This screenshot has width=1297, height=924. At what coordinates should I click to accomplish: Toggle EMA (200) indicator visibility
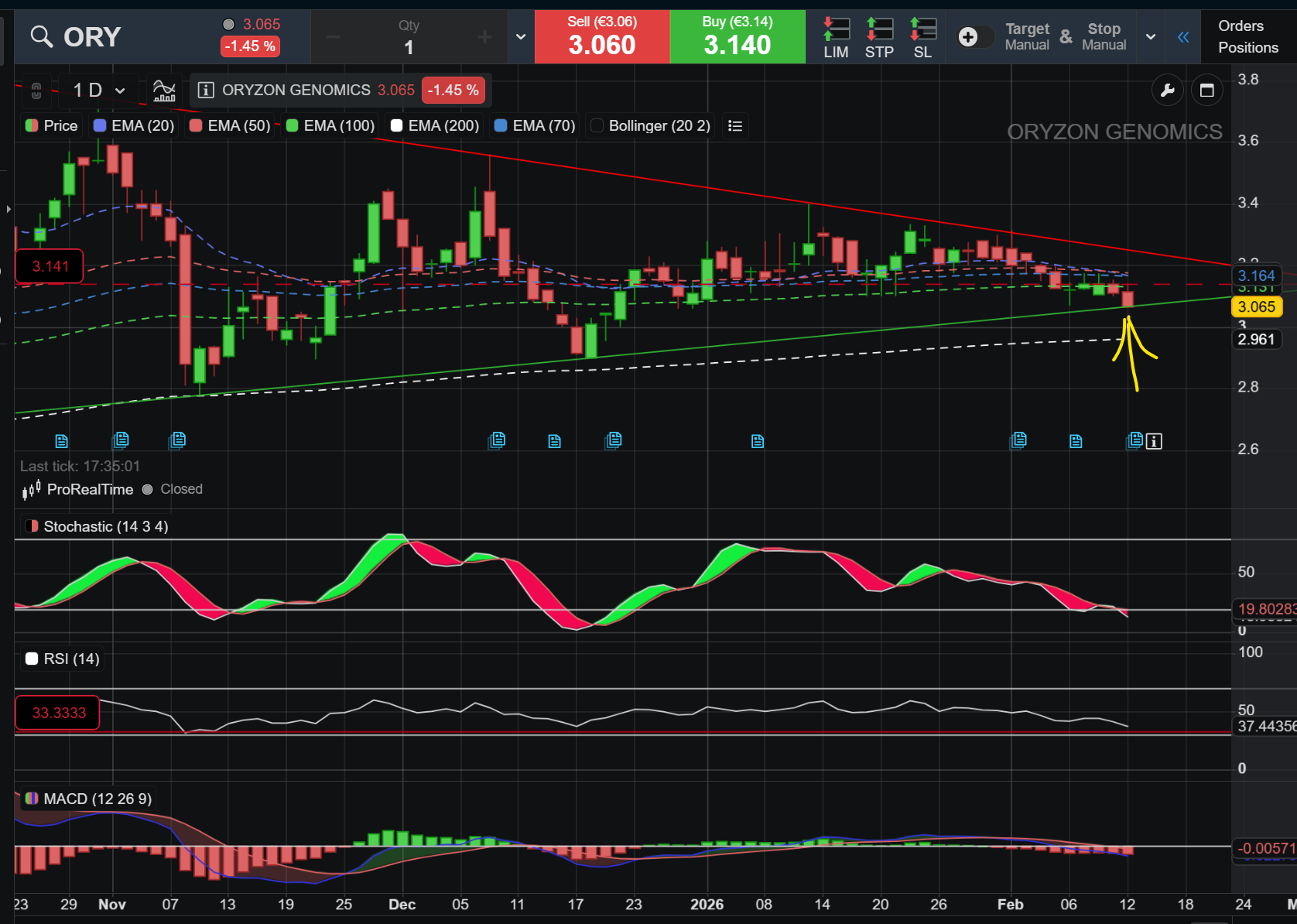(x=396, y=125)
